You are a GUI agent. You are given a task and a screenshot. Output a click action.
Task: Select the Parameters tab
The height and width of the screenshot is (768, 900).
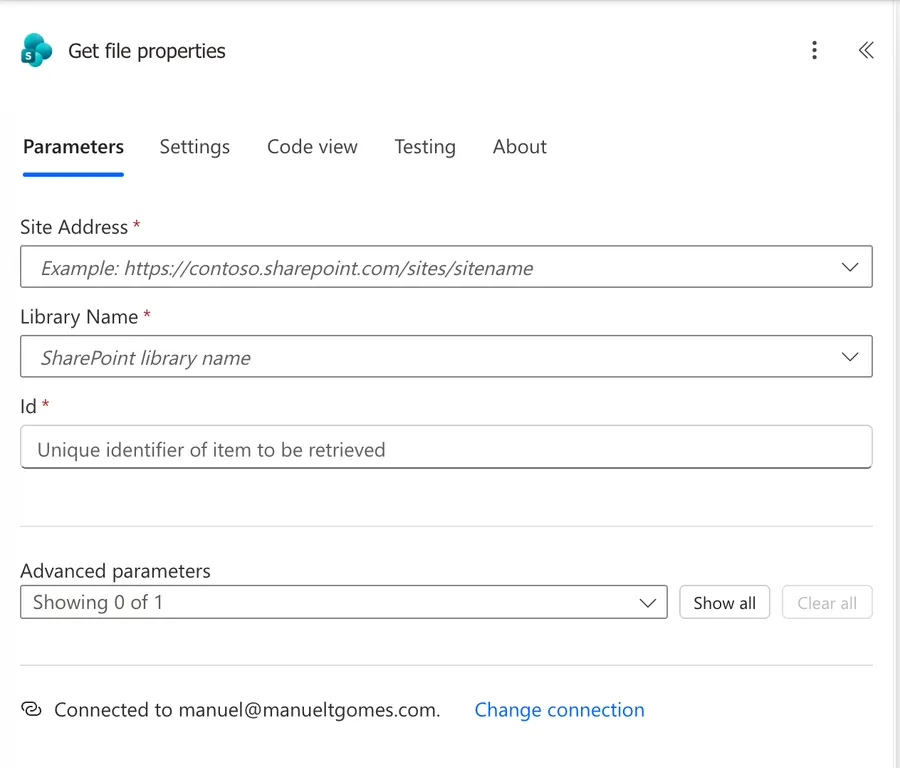point(73,147)
